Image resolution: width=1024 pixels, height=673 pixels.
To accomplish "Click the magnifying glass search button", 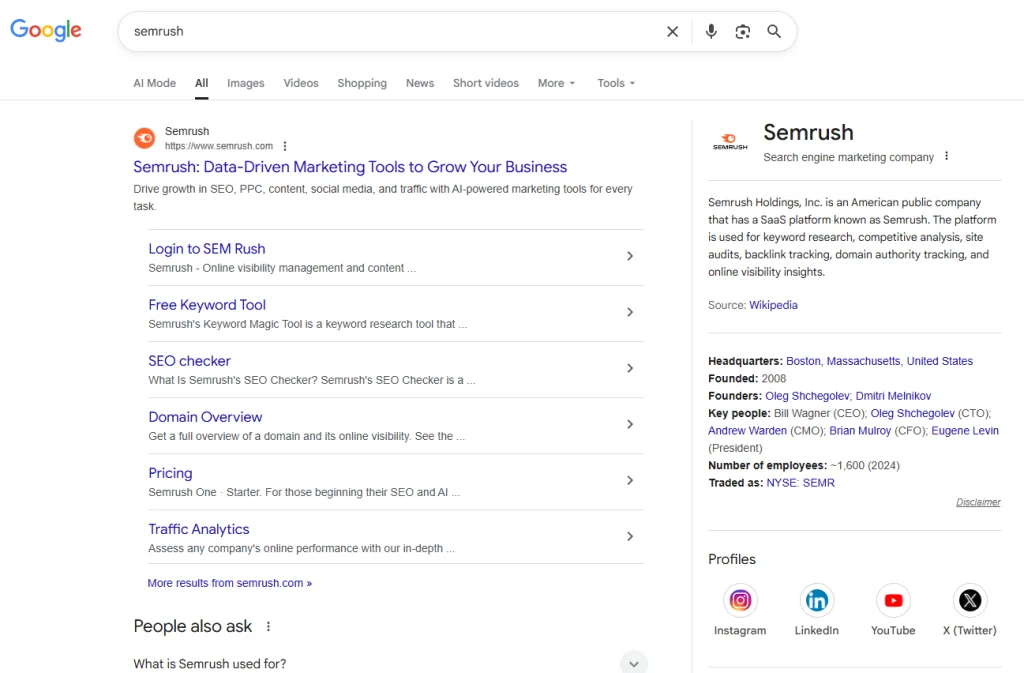I will click(x=774, y=32).
